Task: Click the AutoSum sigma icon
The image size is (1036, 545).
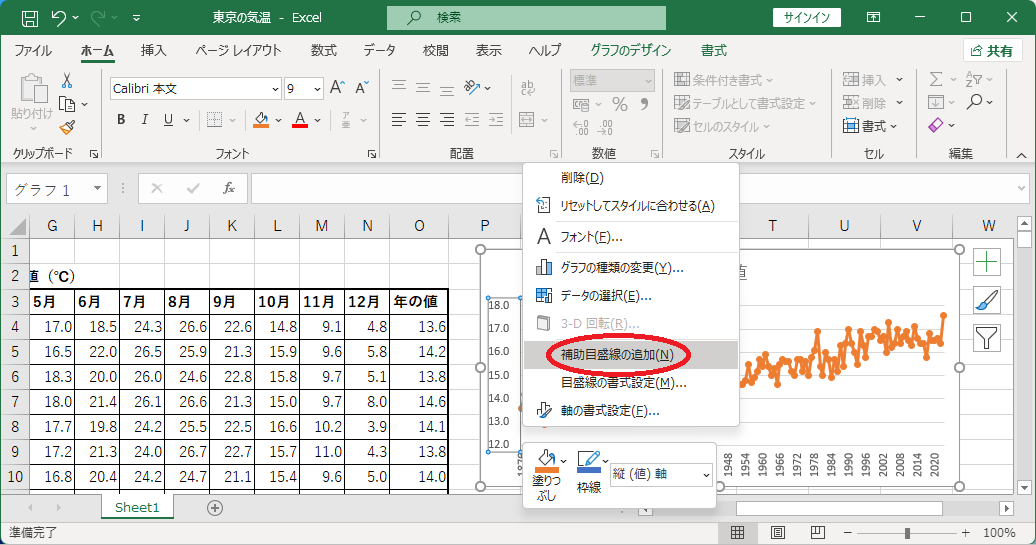Action: tap(936, 79)
